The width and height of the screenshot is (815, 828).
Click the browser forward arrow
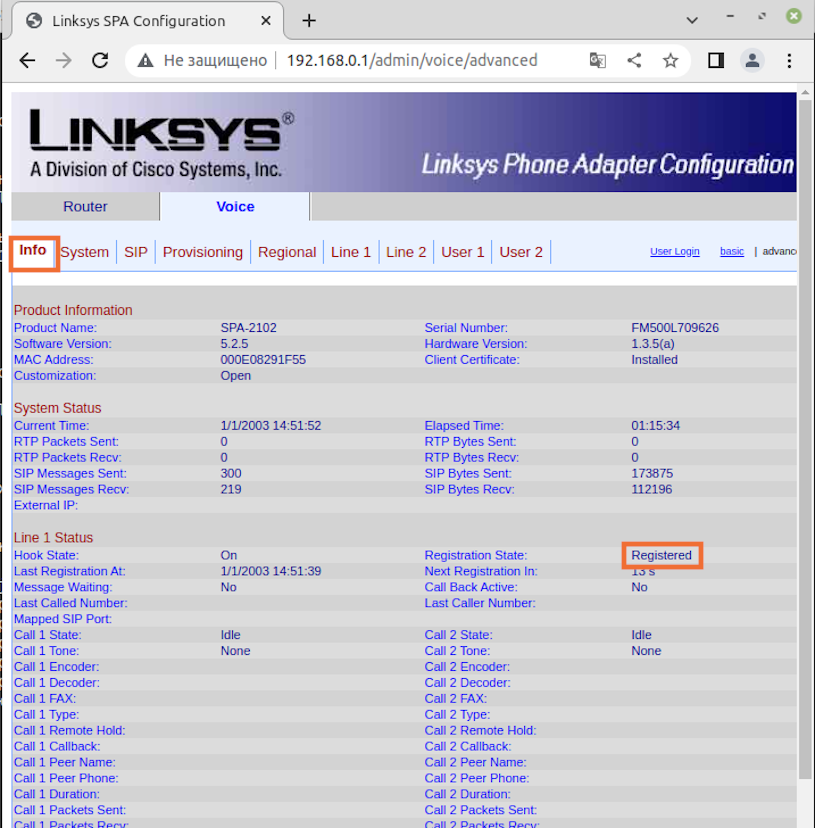[x=63, y=61]
